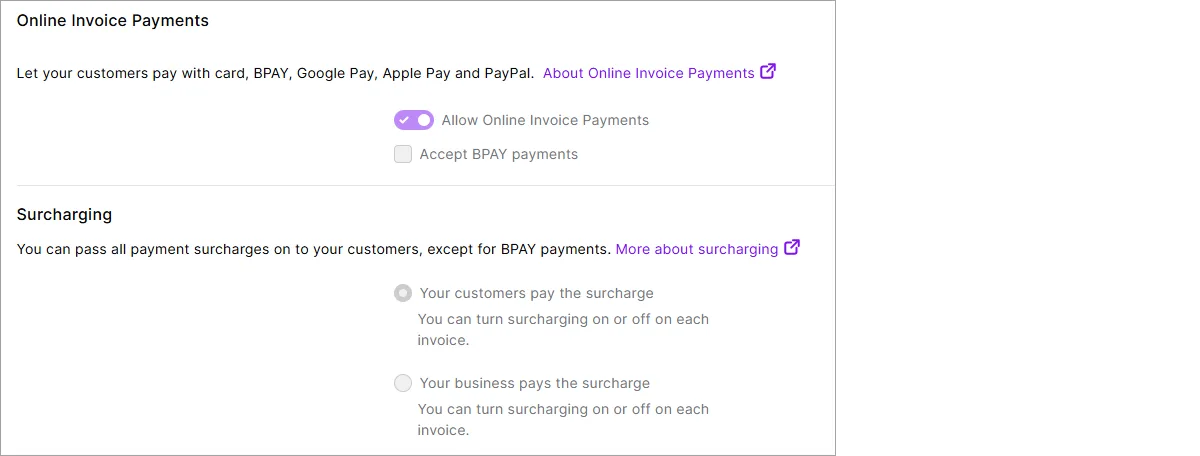
Task: Click the Let your customers pay description text
Action: (276, 73)
